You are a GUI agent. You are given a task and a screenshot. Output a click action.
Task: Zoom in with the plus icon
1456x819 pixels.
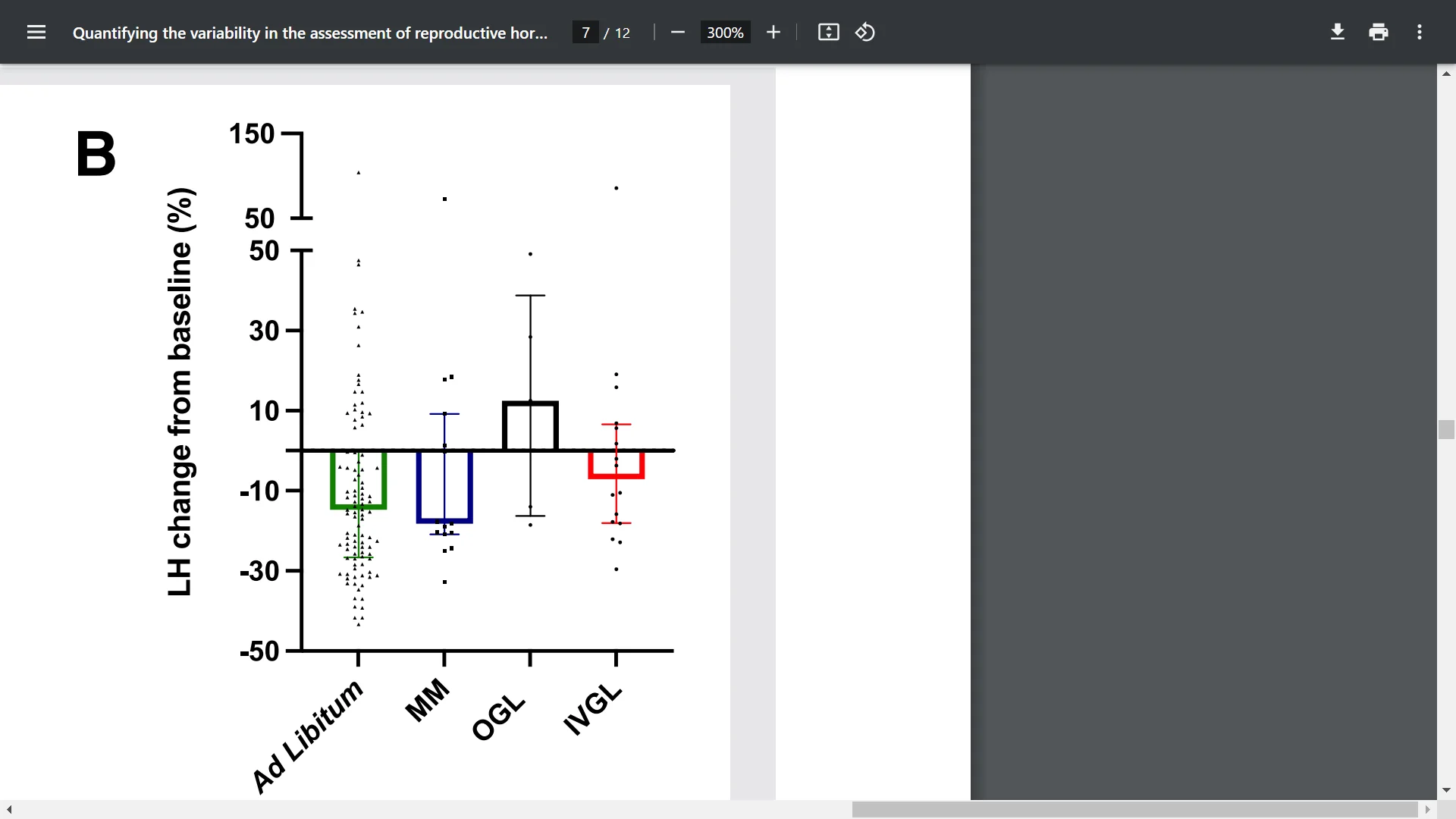tap(773, 32)
